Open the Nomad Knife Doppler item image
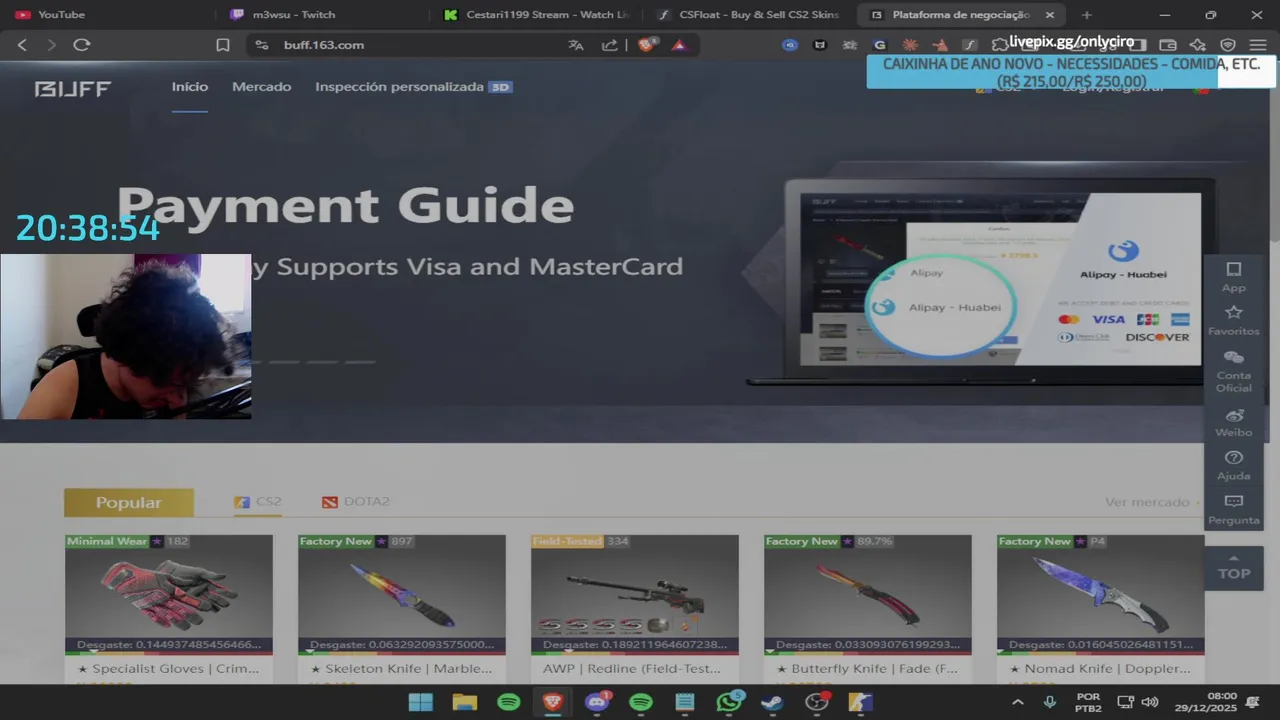The image size is (1280, 720). (x=1100, y=593)
